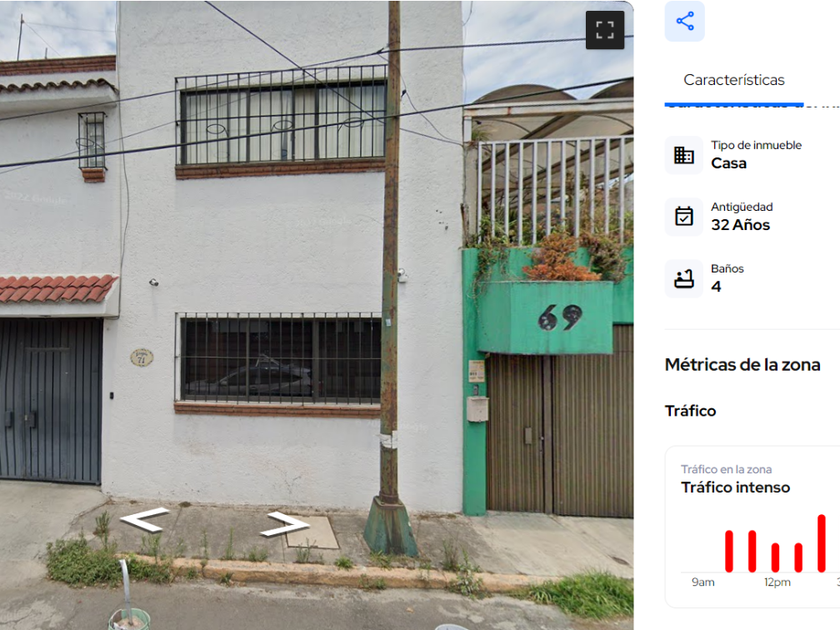Move street view left with arrow
The width and height of the screenshot is (840, 630).
144,519
